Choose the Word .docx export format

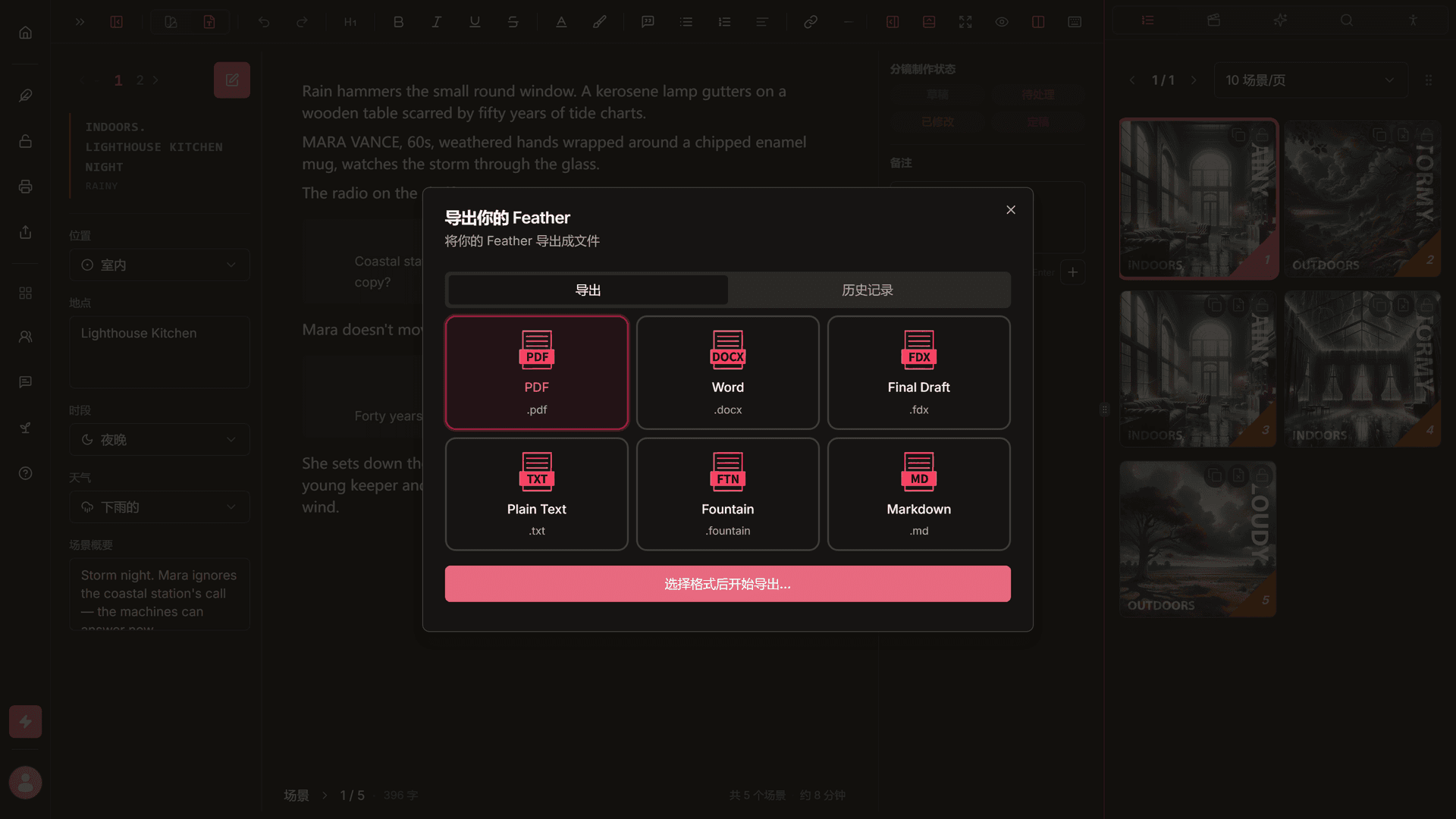[x=727, y=372]
